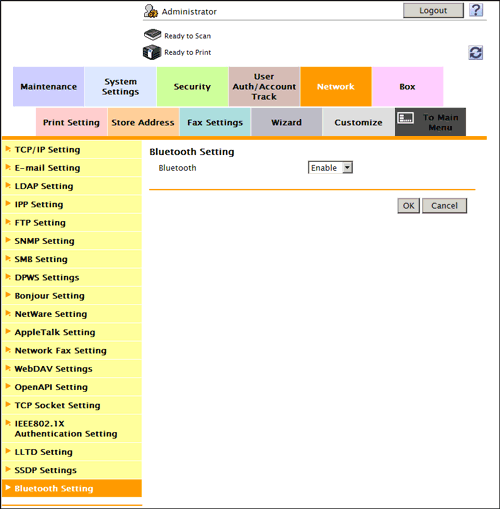Open the Maintenance tab
This screenshot has width=500, height=509.
[x=49, y=87]
